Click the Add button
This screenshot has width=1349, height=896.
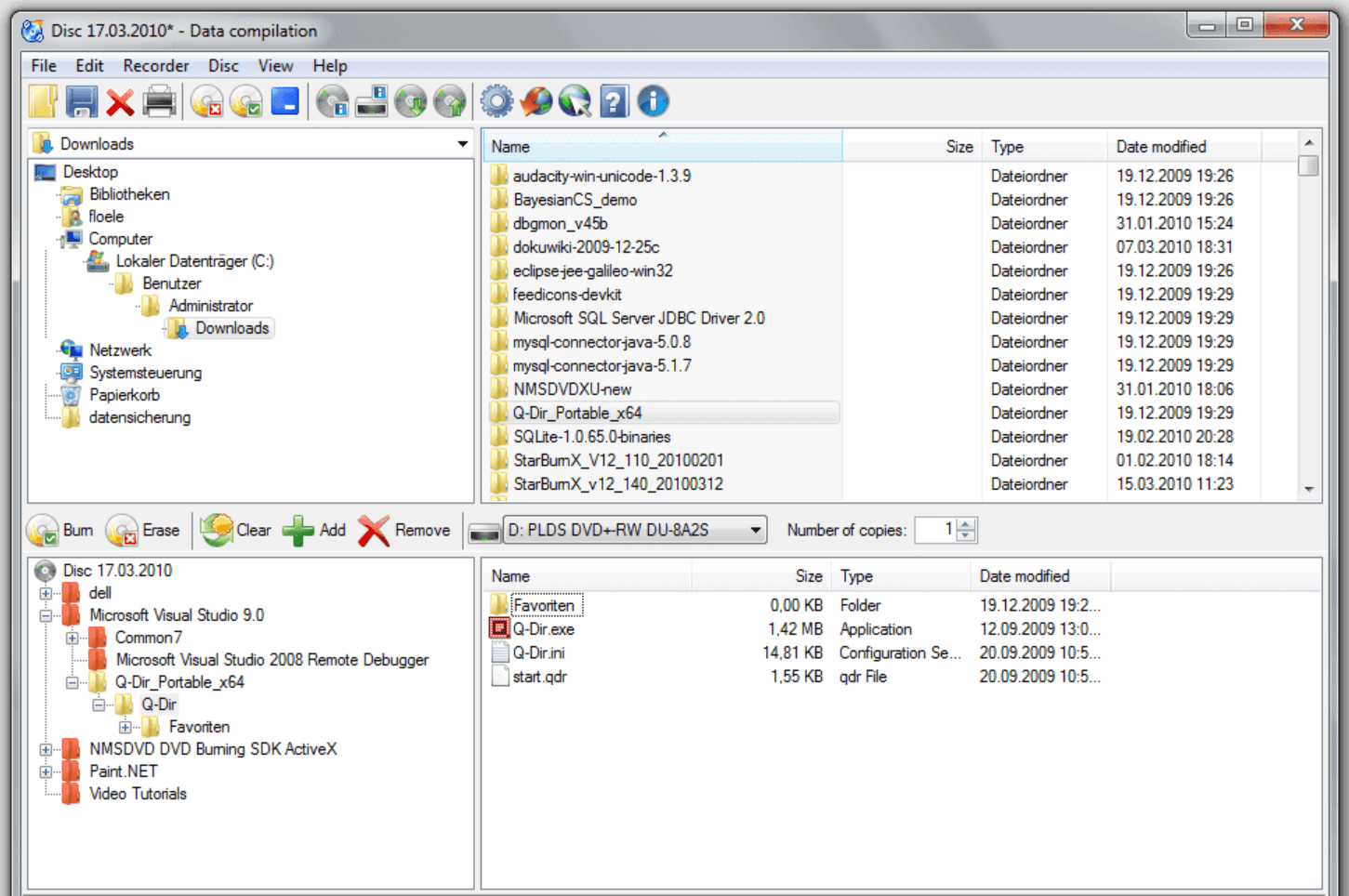click(314, 531)
